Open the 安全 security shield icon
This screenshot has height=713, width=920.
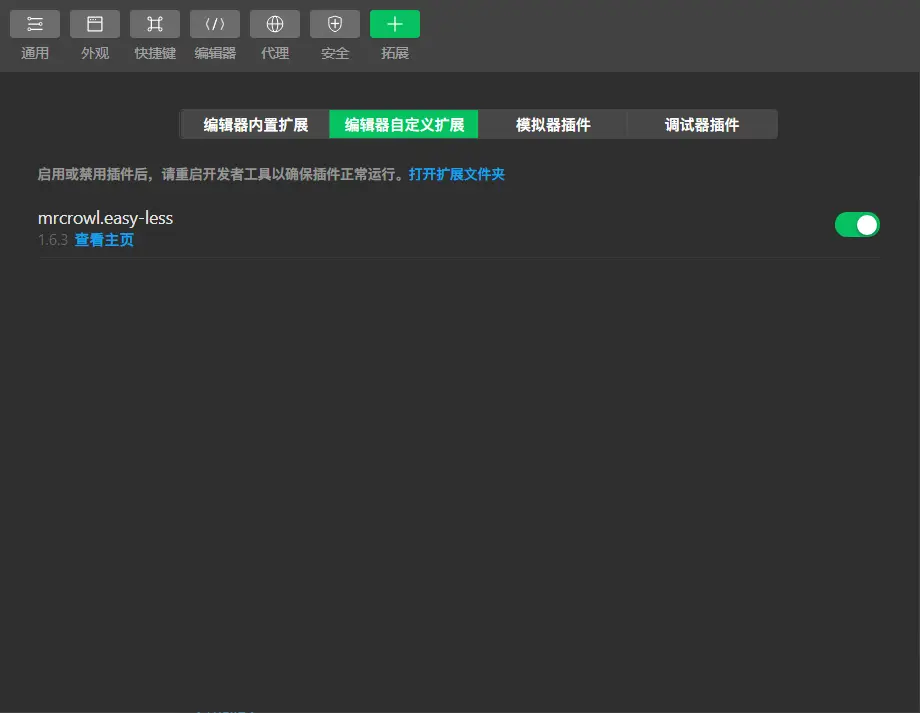click(335, 24)
